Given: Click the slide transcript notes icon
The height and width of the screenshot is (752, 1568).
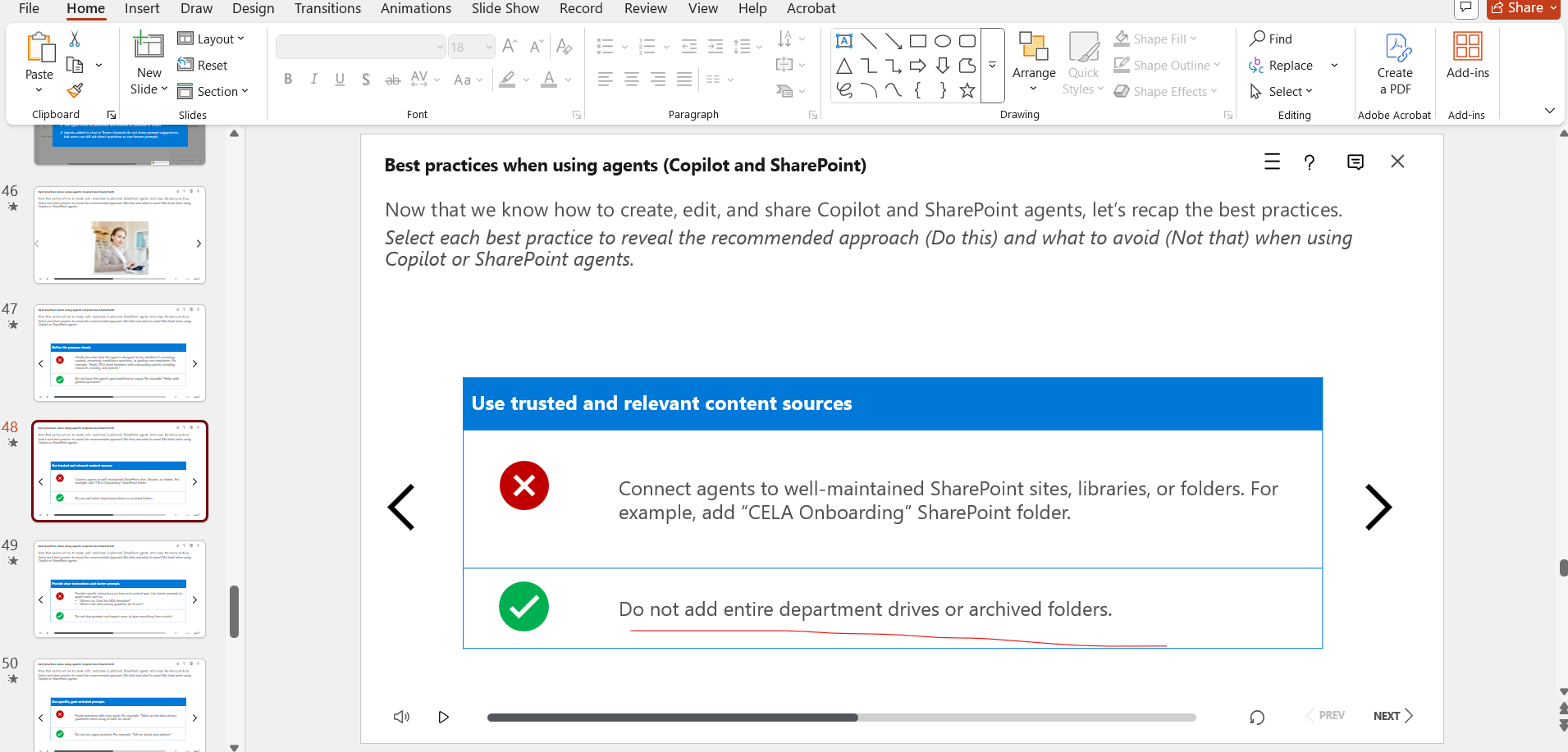Looking at the screenshot, I should pyautogui.click(x=1355, y=162).
